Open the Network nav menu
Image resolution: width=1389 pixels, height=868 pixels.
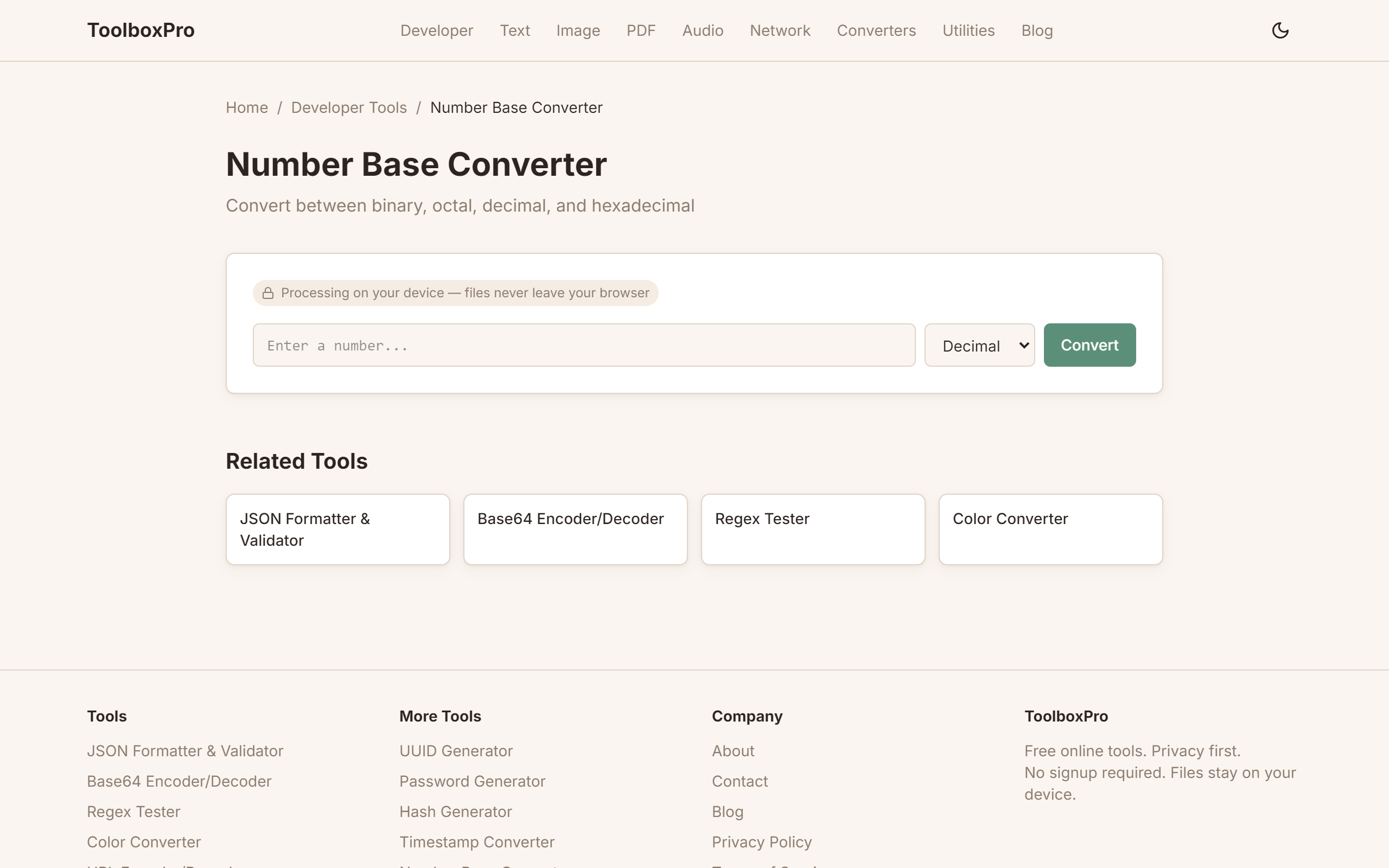(x=780, y=30)
